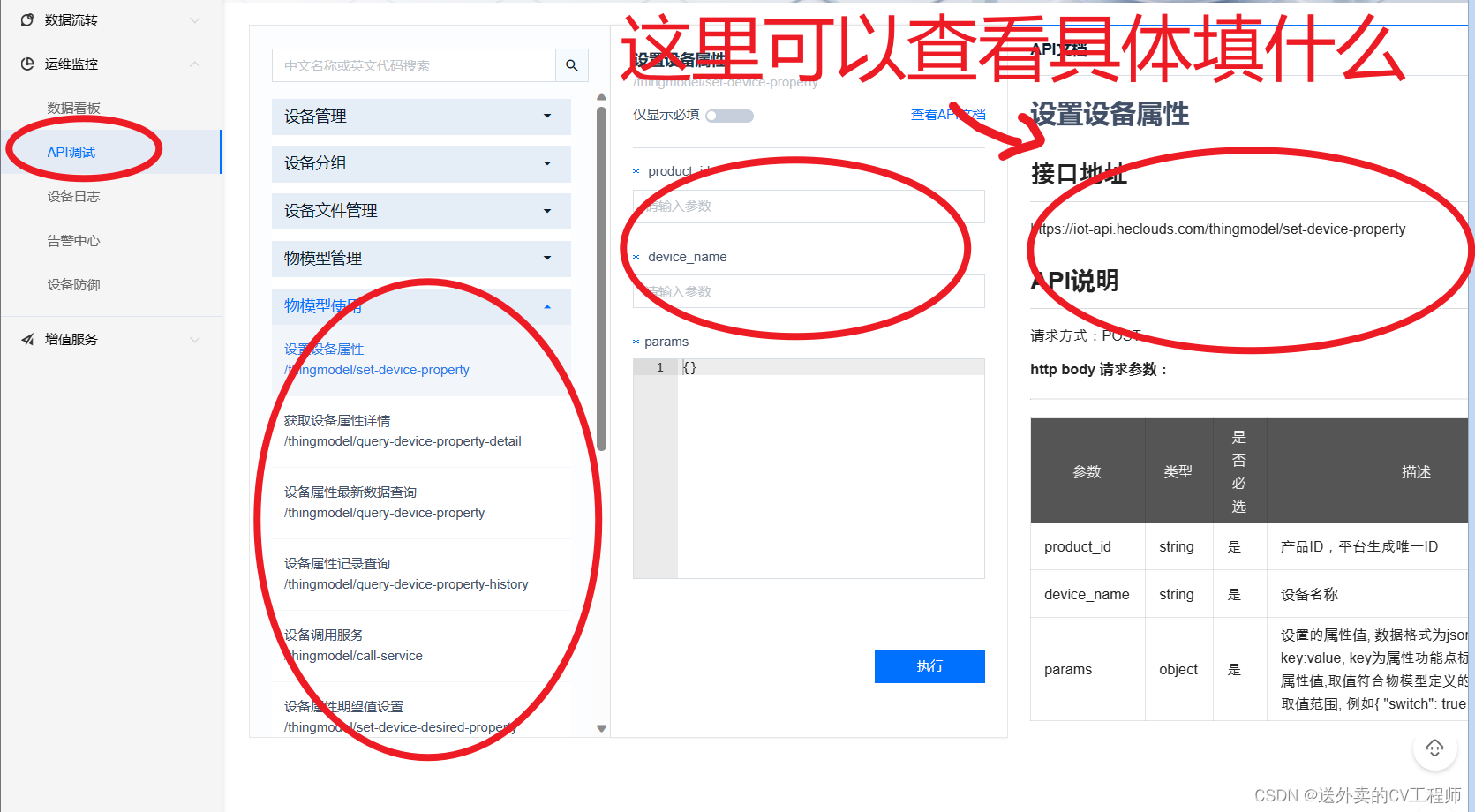Screen dimensions: 1475x812
Task: Open the 查看API文档 link
Action: click(948, 115)
